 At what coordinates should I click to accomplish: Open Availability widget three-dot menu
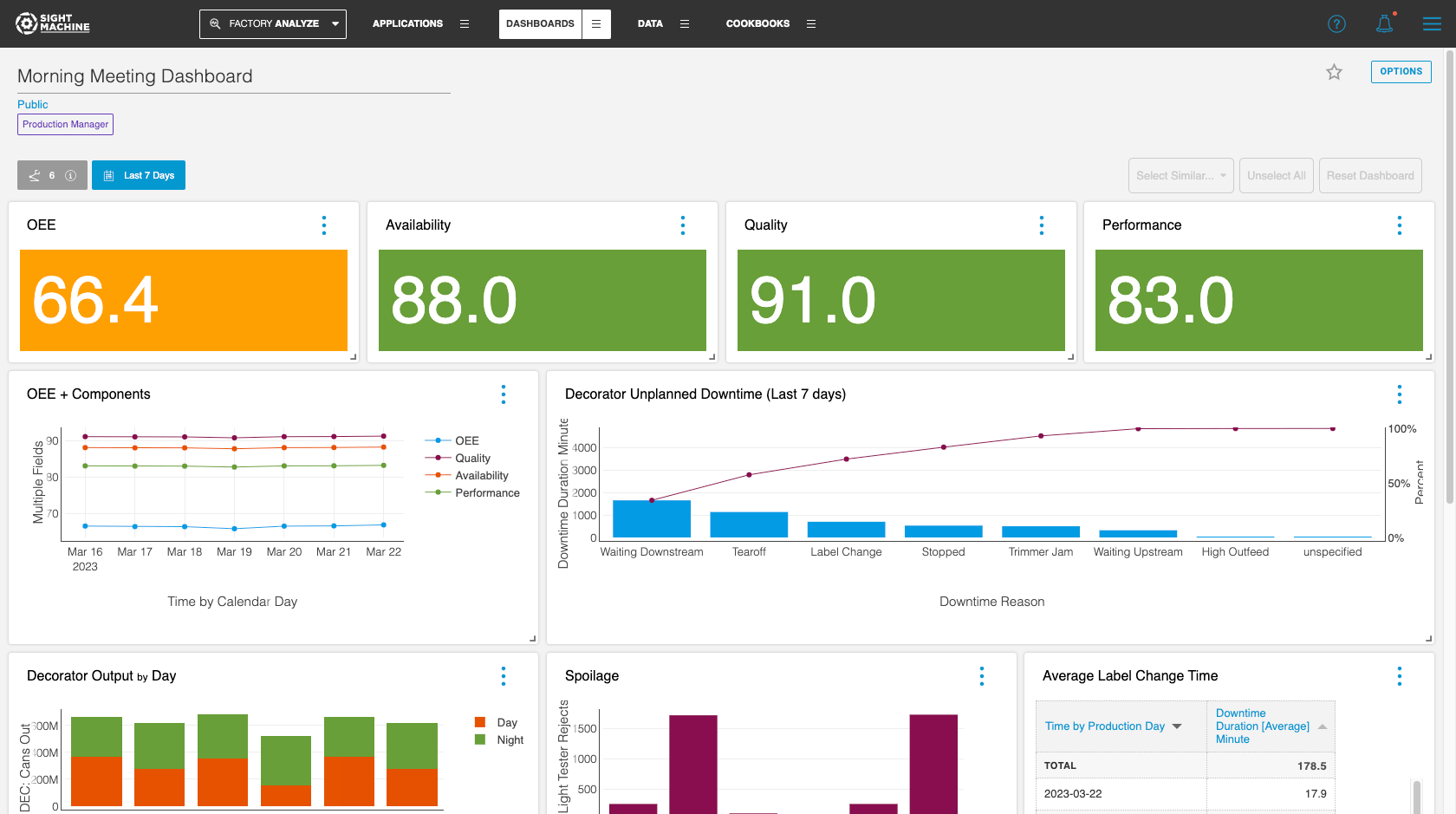683,225
